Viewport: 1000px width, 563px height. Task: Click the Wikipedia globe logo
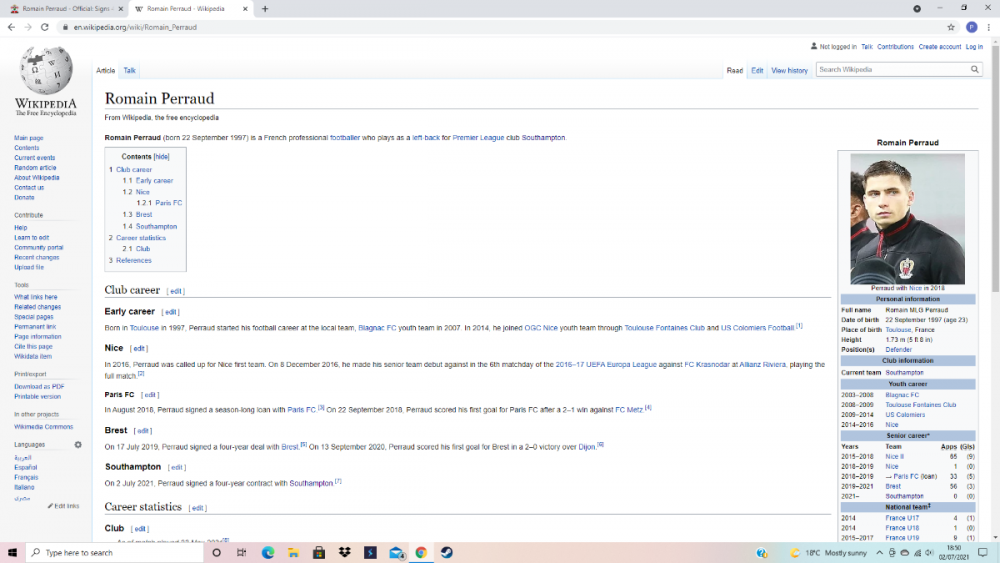coord(45,72)
